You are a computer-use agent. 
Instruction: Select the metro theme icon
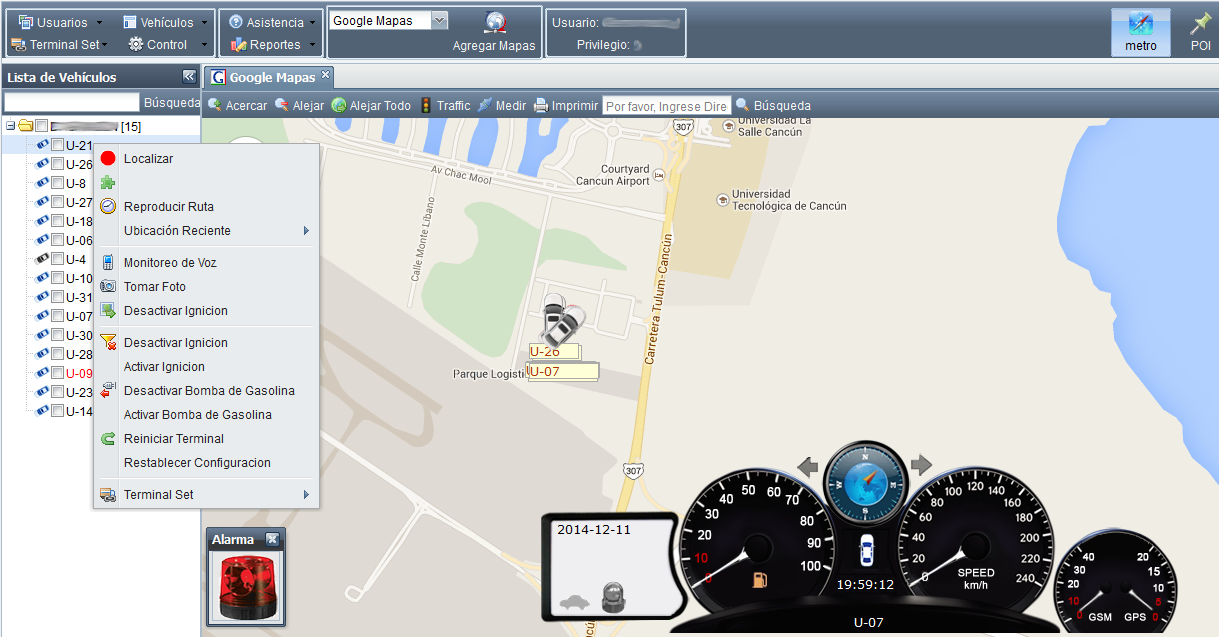point(1141,32)
